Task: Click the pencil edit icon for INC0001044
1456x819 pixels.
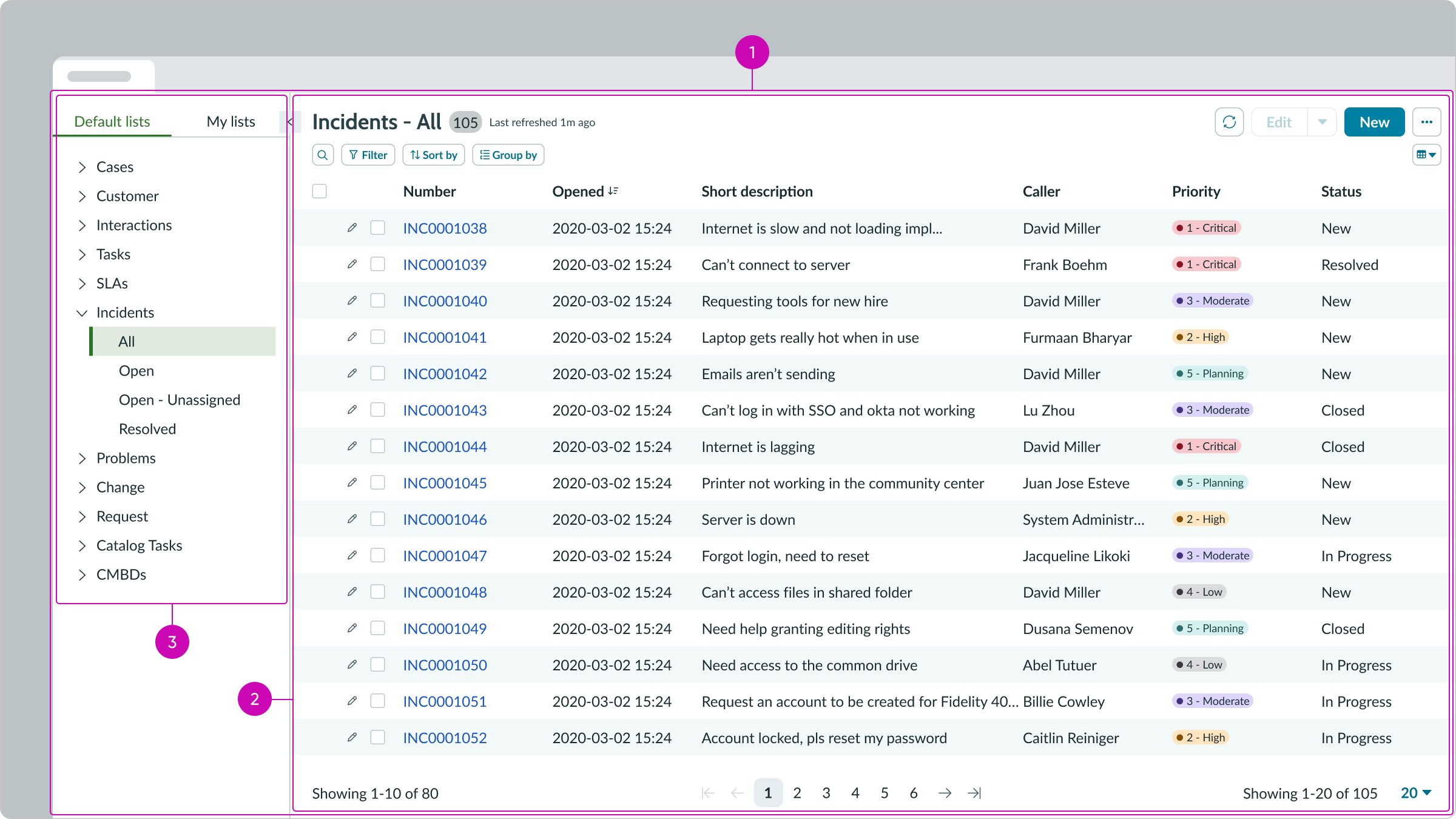Action: (x=352, y=446)
